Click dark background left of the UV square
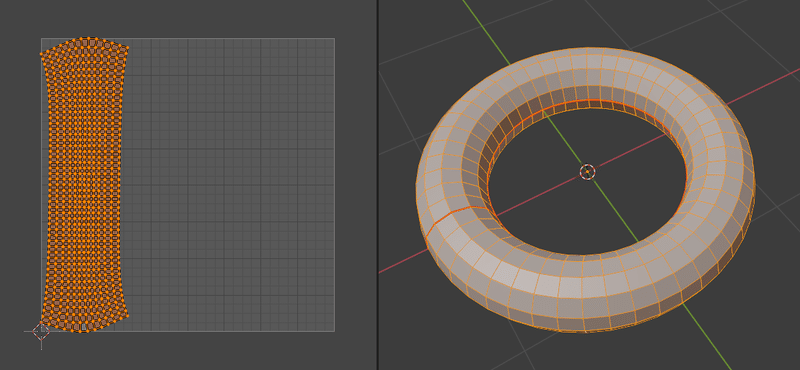The width and height of the screenshot is (800, 370). pyautogui.click(x=20, y=184)
